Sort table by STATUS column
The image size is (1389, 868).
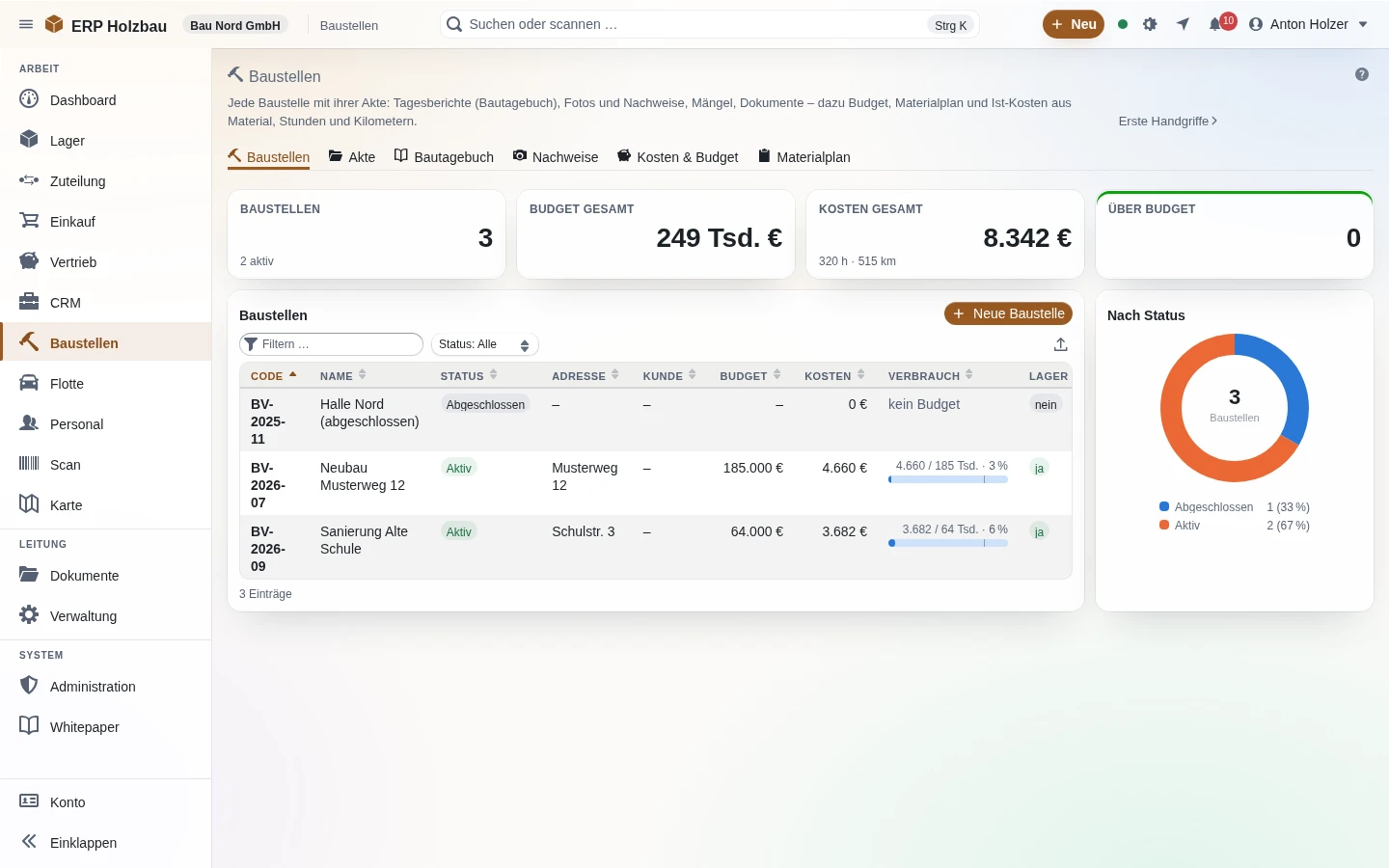pos(469,376)
